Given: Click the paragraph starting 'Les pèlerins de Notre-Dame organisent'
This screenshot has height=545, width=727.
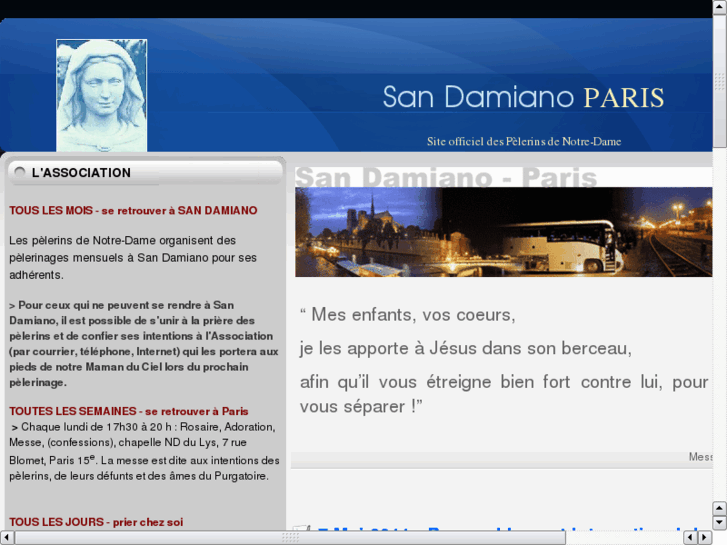Looking at the screenshot, I should pos(133,257).
